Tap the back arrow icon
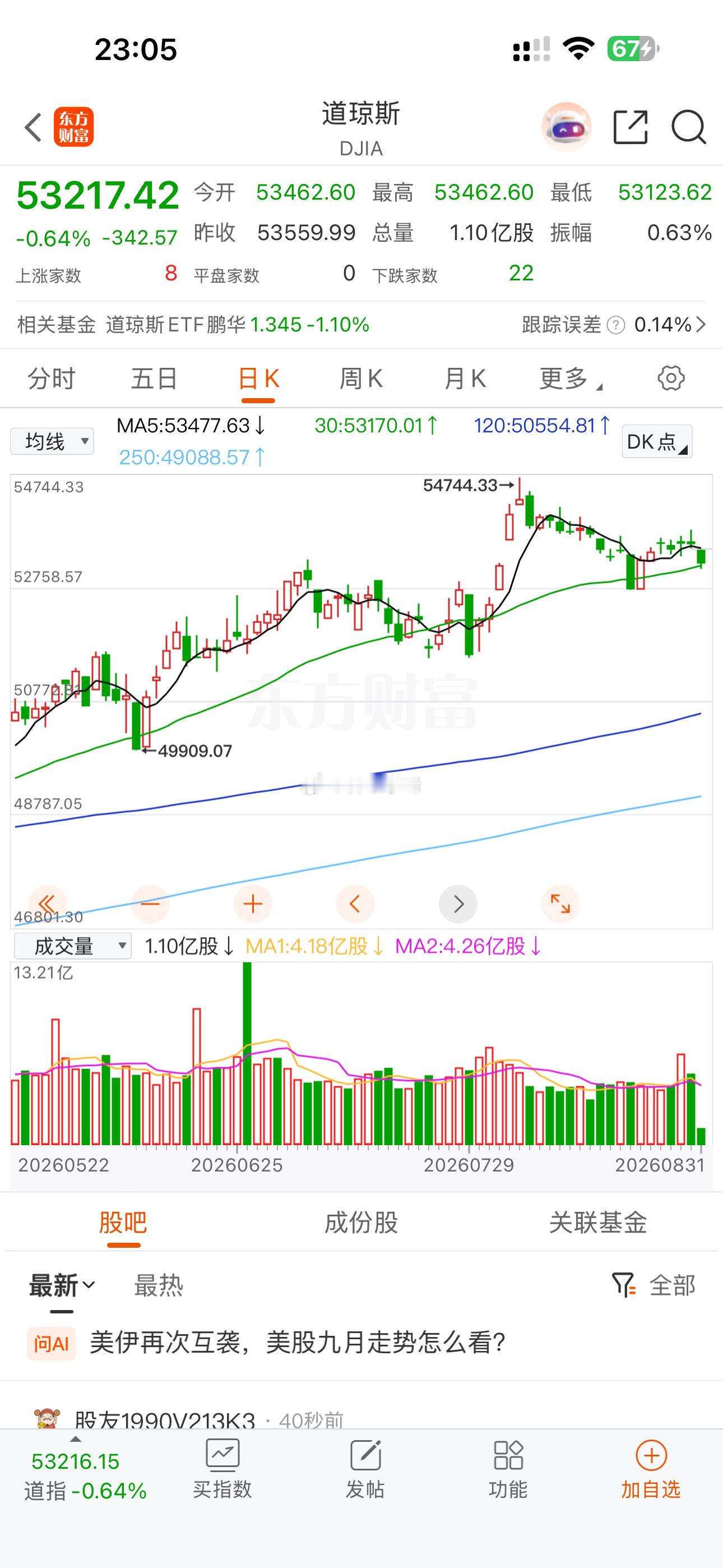This screenshot has height=1568, width=723. click(33, 127)
